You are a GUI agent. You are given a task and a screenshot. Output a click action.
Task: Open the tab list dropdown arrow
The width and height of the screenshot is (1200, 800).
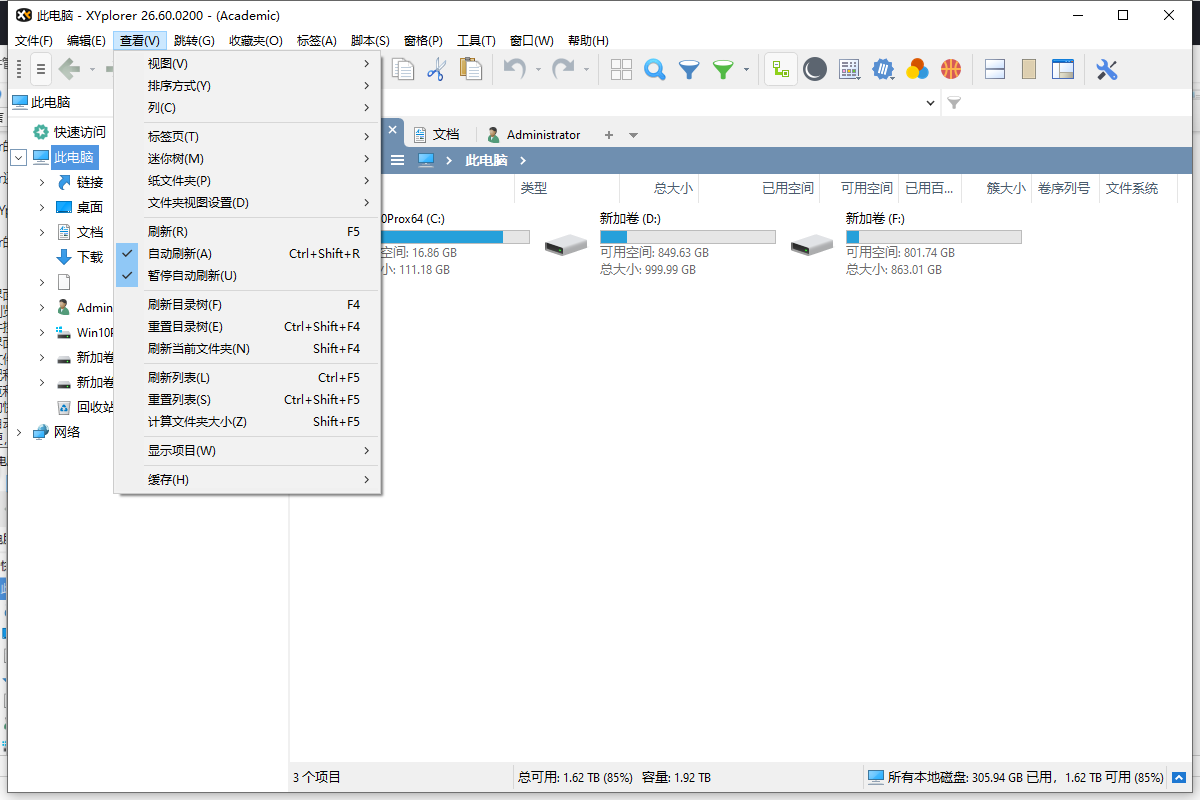click(x=633, y=135)
